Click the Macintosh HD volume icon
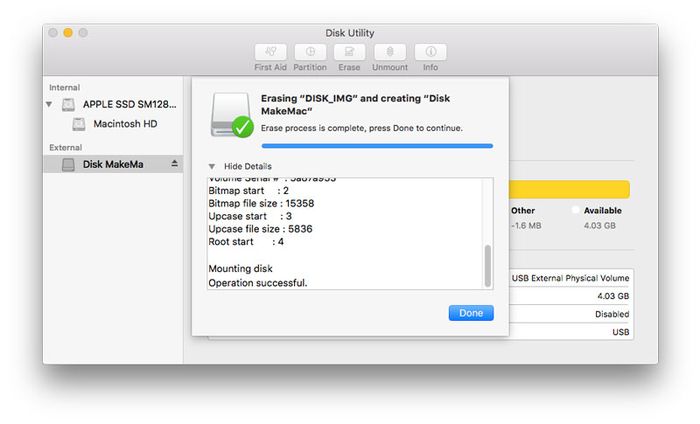This screenshot has height=424, width=700. pos(79,124)
